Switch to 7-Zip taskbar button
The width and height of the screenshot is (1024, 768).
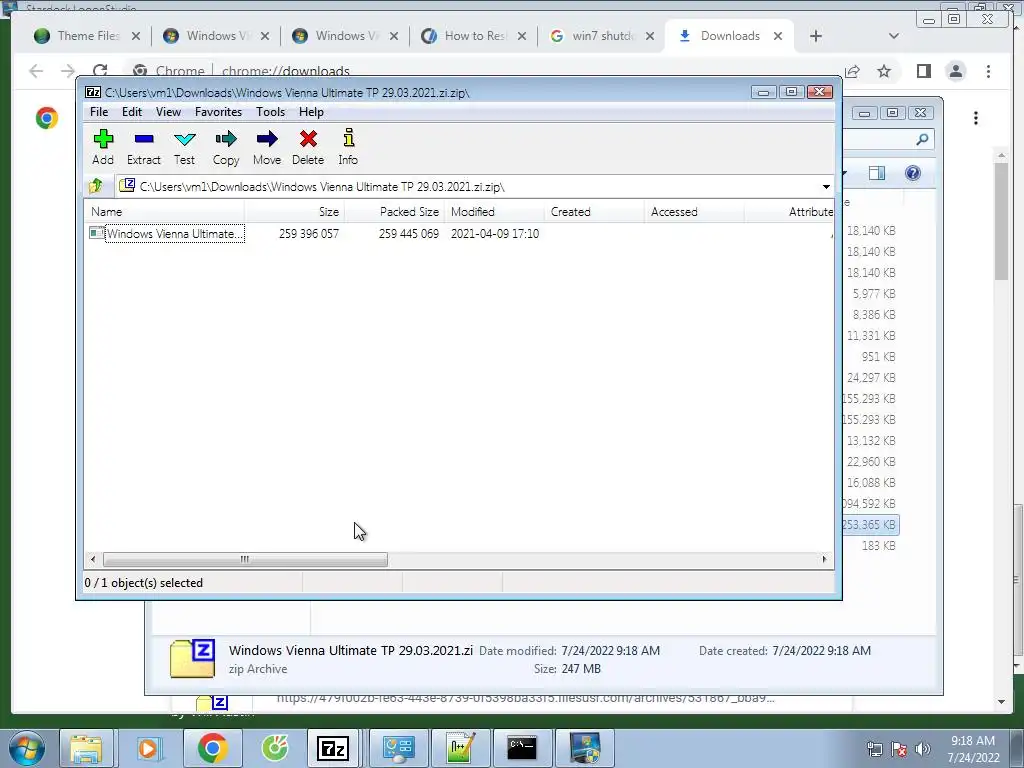(x=333, y=748)
